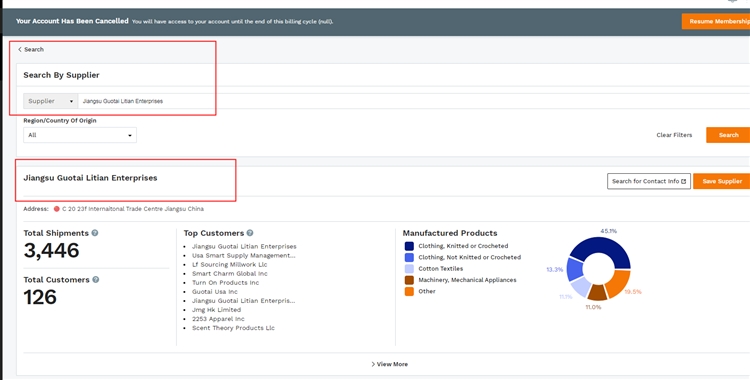750x380 pixels.
Task: Click help icon next to Total Customers
Action: [x=96, y=279]
